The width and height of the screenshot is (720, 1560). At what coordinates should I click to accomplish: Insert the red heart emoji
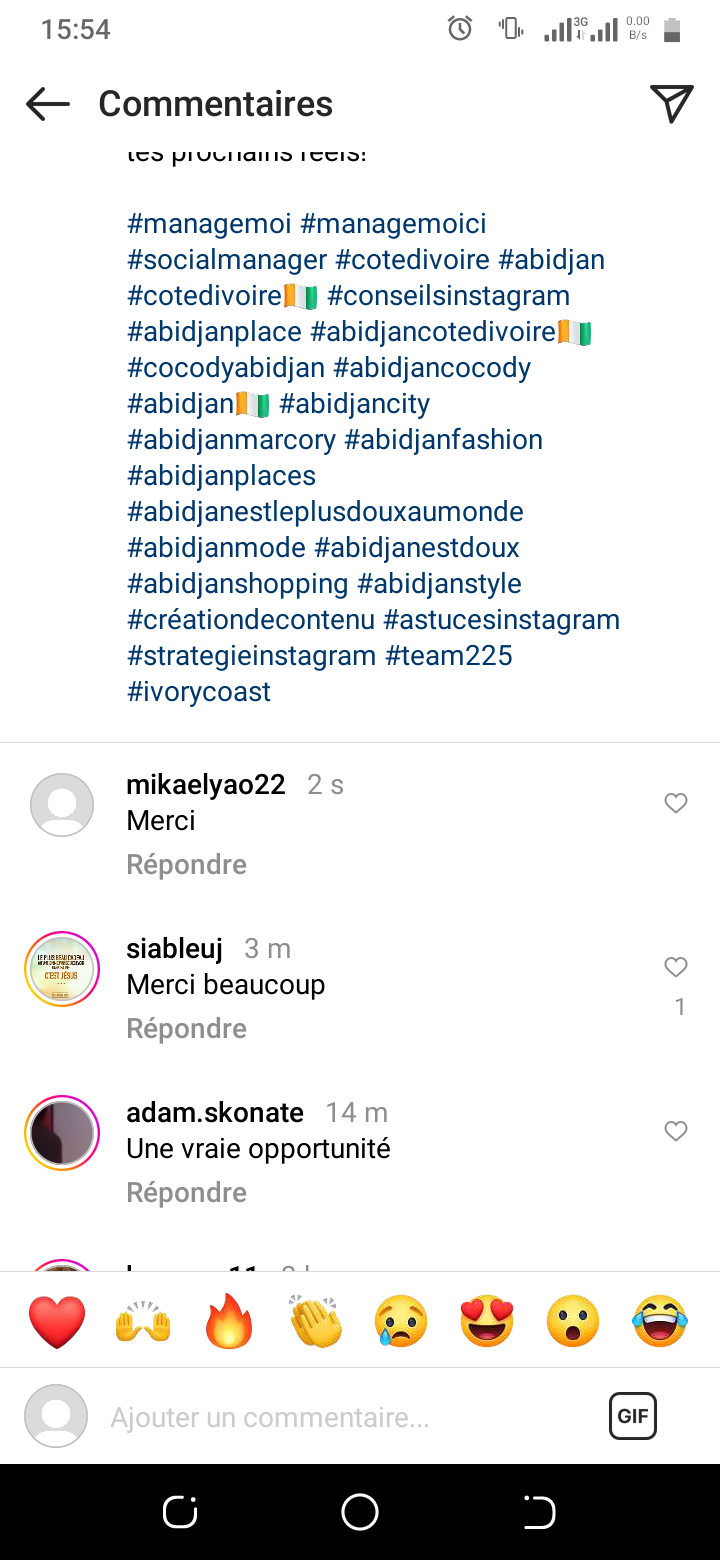pyautogui.click(x=58, y=1321)
